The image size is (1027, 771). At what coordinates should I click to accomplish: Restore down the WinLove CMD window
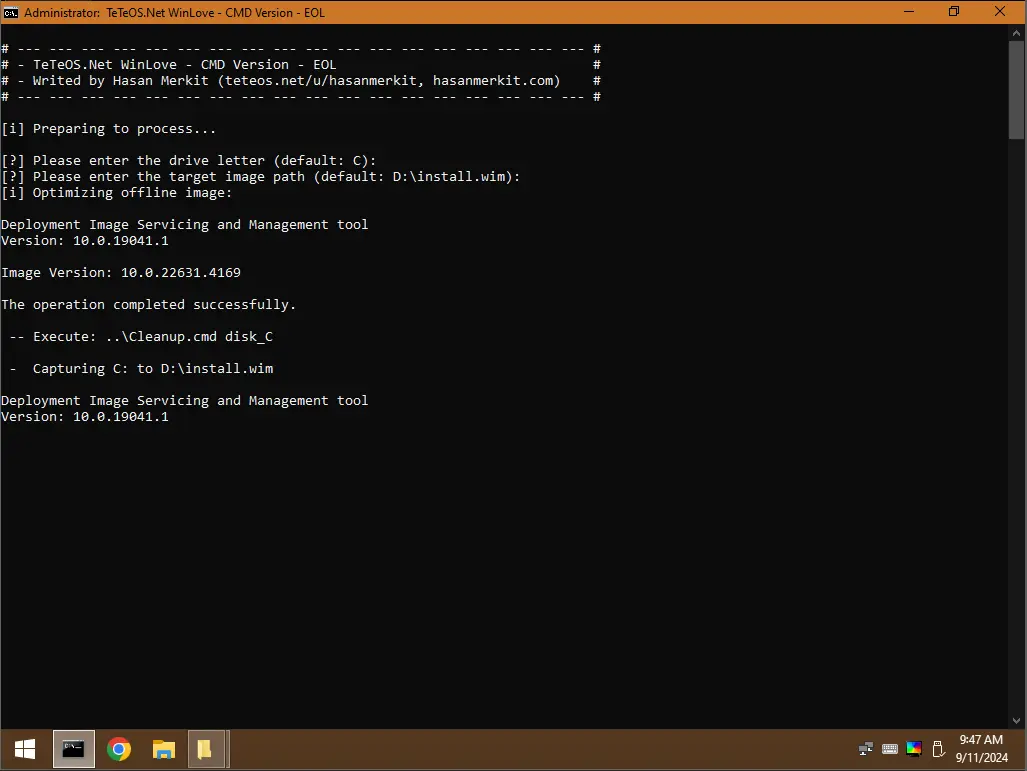pyautogui.click(x=954, y=12)
